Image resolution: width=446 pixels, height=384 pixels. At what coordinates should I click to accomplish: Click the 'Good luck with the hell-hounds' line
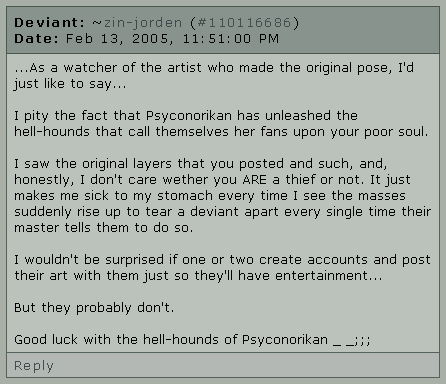click(192, 340)
